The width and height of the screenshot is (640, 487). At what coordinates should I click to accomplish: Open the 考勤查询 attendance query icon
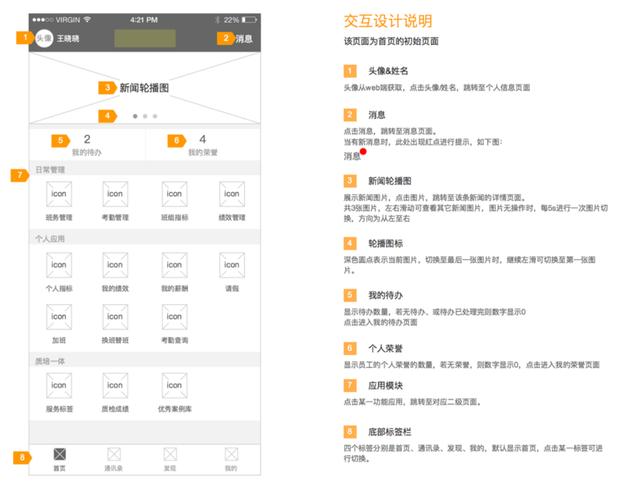[174, 317]
